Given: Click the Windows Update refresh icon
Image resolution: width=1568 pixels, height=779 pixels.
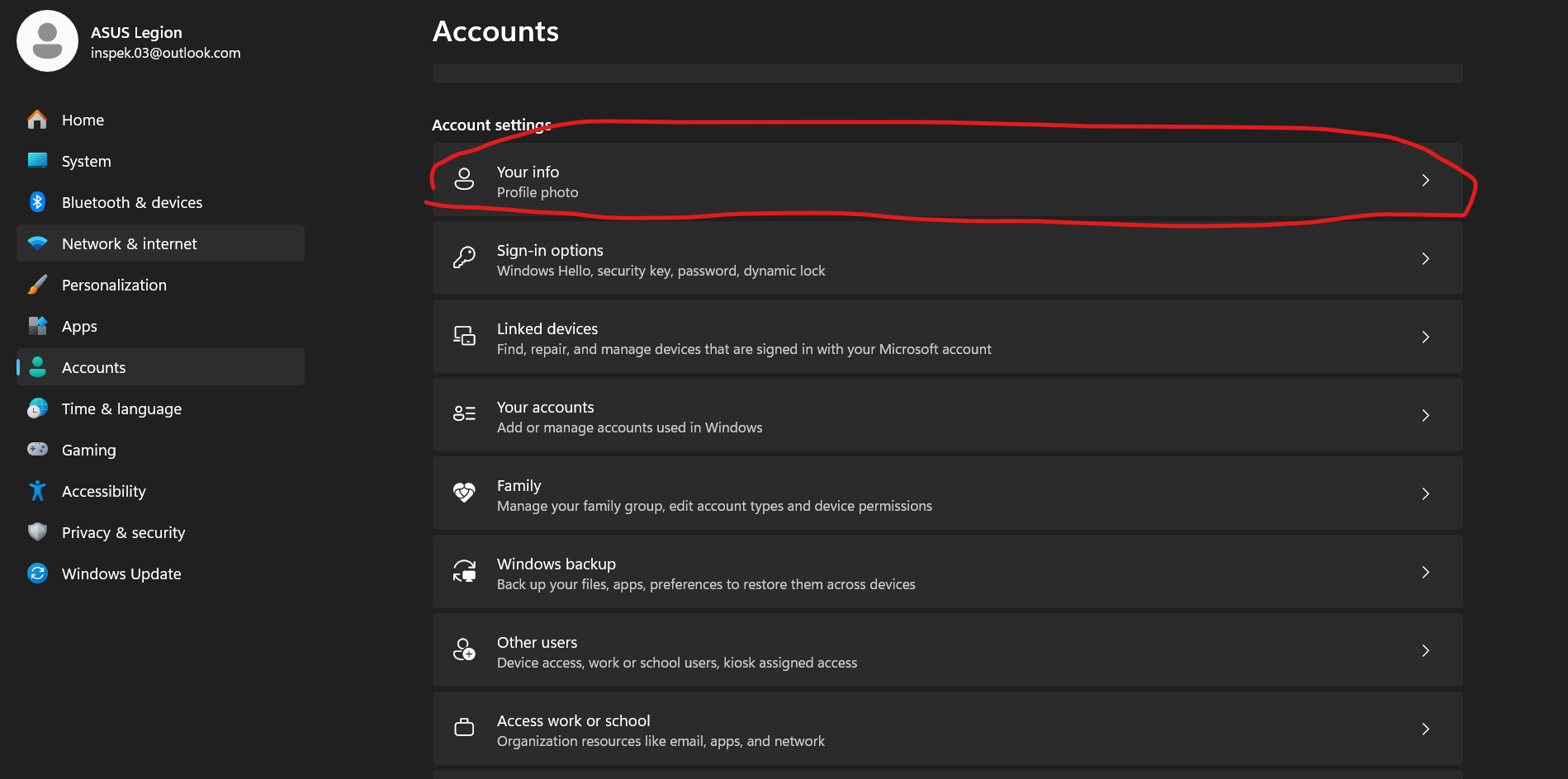Looking at the screenshot, I should coord(37,574).
